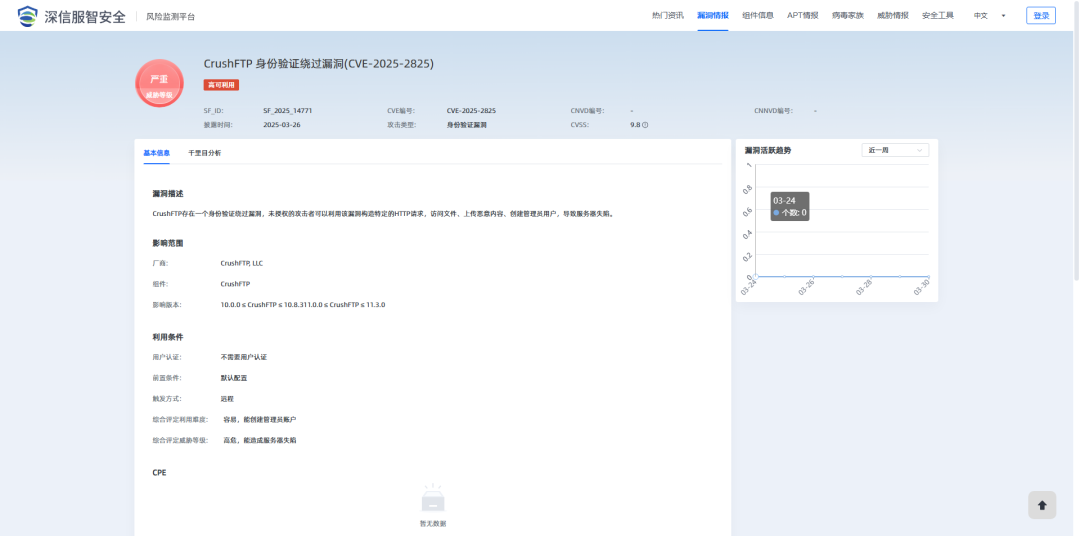Click the disclosure date 2025-03-26

tap(282, 125)
